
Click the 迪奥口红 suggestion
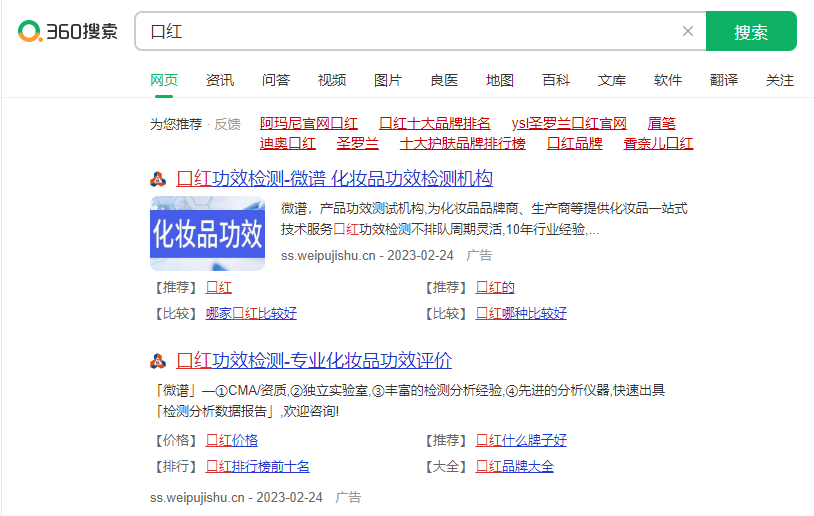288,143
